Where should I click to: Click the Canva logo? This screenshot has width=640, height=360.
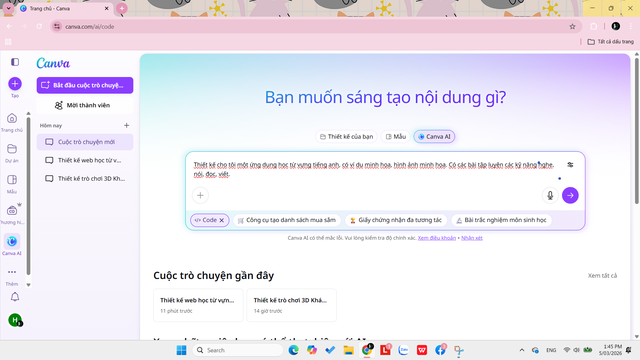point(53,63)
